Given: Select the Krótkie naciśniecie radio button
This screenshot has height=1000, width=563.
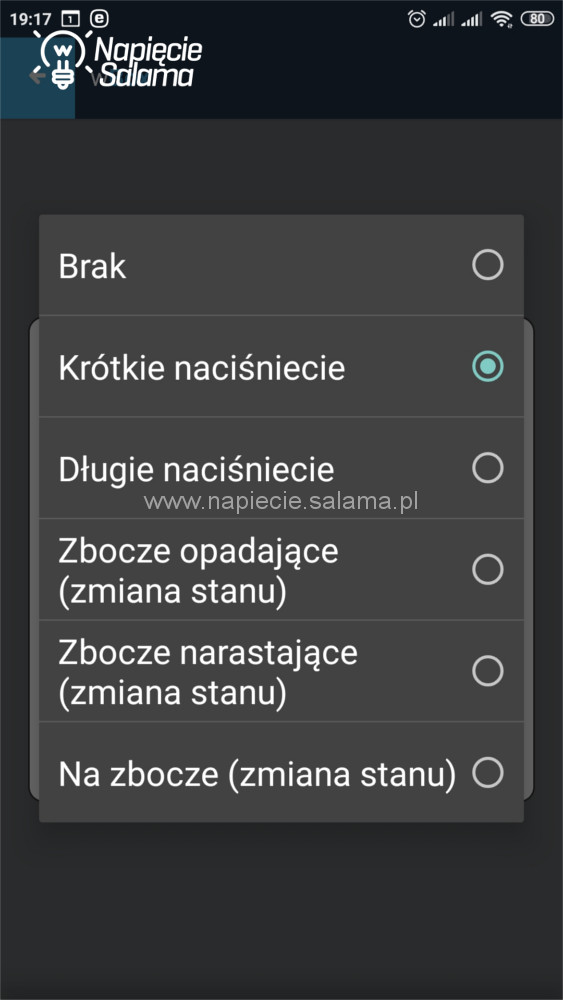Looking at the screenshot, I should coord(488,366).
